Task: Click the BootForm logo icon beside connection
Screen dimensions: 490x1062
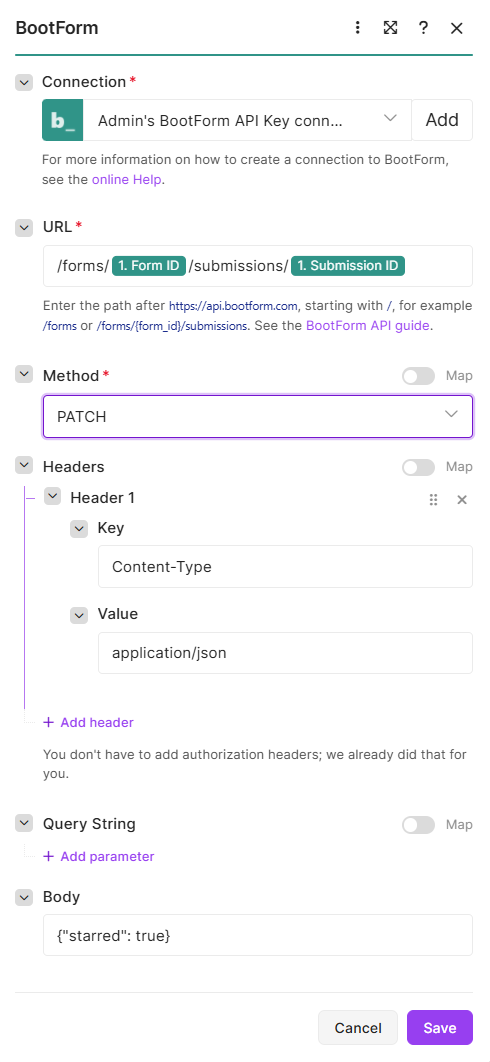Action: [62, 121]
